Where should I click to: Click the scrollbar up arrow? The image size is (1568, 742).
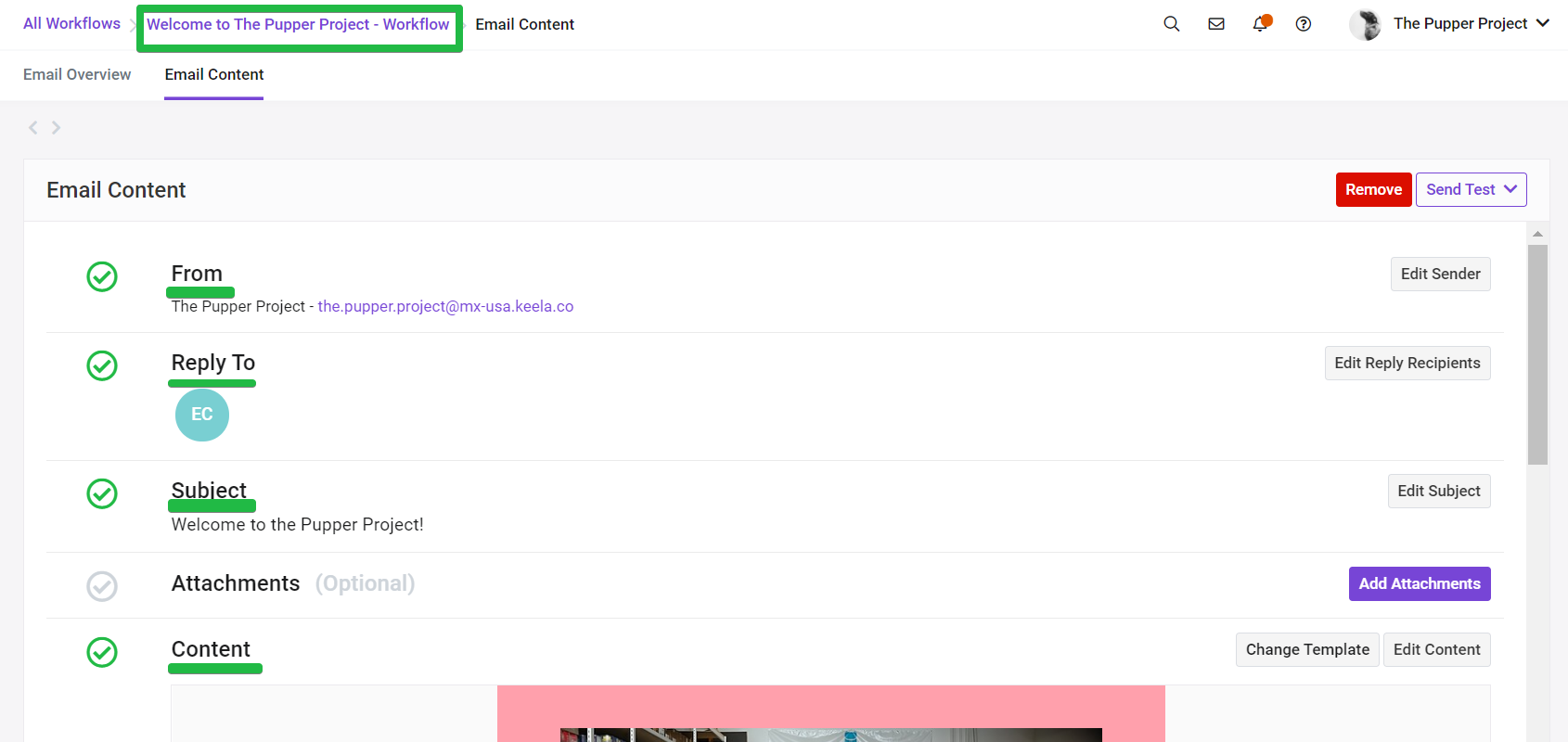pos(1537,234)
